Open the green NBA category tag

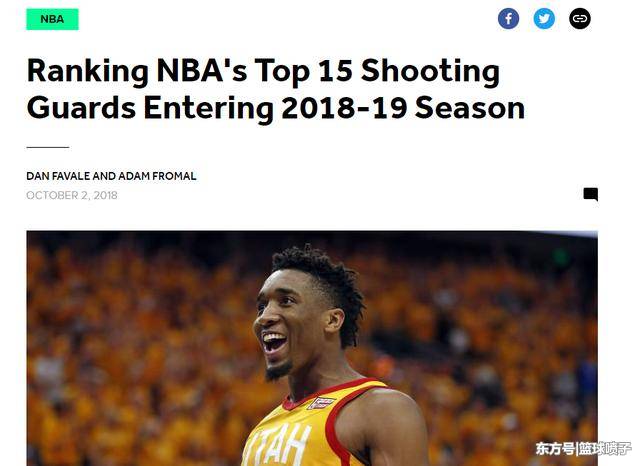pos(52,19)
